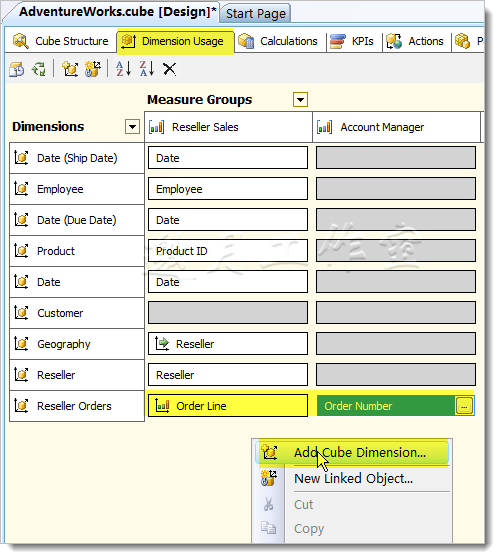Select the Date (Due Date) dimension row
This screenshot has width=500, height=559.
pos(77,220)
